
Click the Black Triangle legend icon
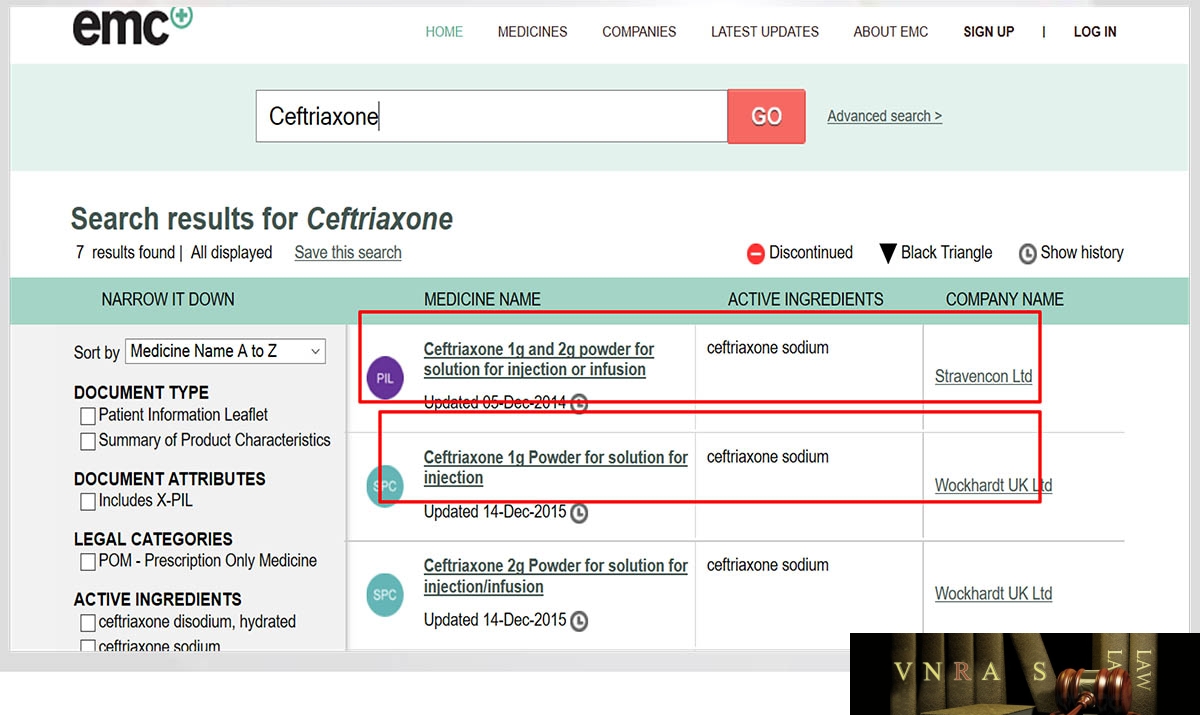(x=888, y=254)
